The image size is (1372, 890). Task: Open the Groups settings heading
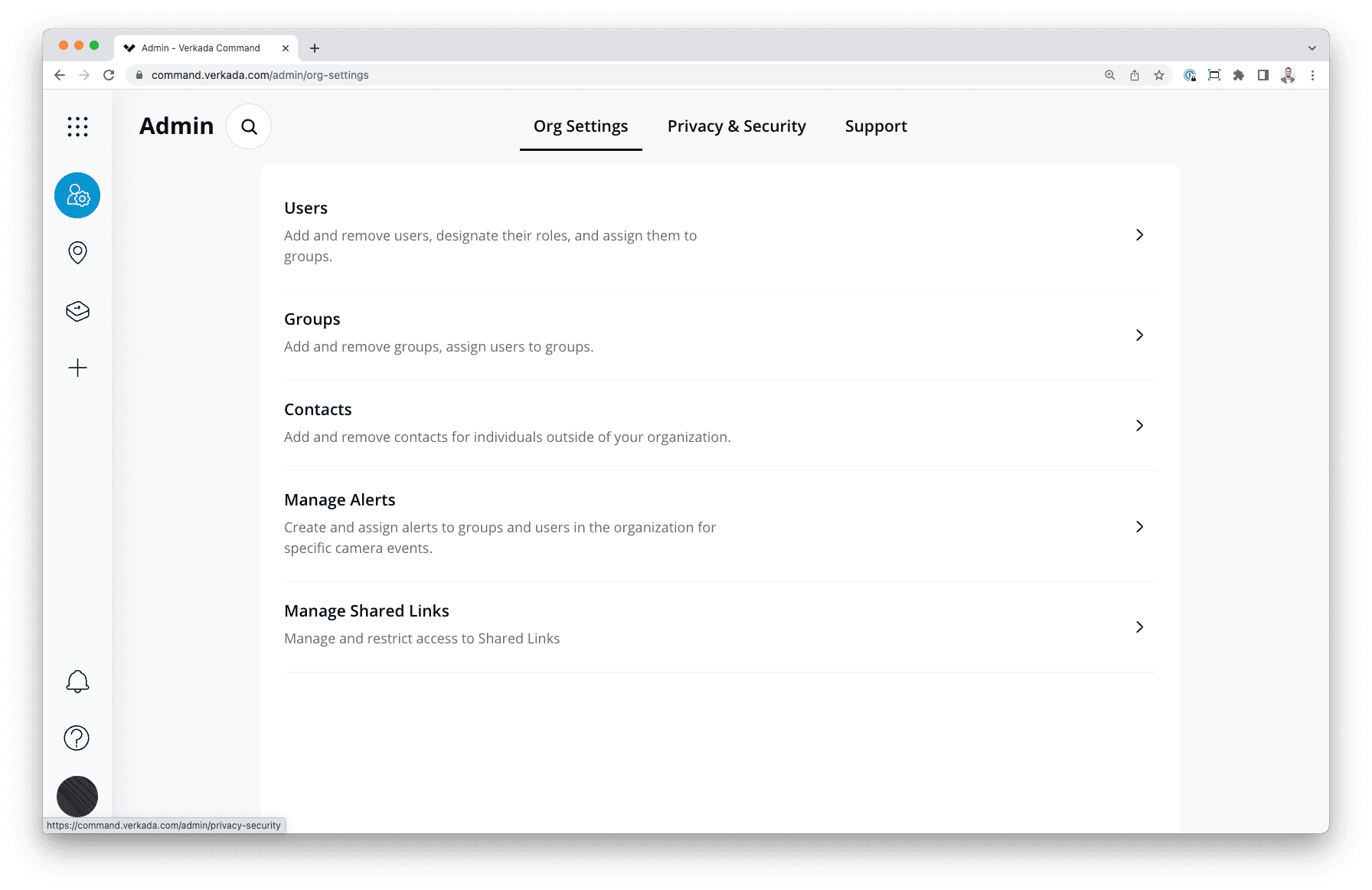(312, 319)
